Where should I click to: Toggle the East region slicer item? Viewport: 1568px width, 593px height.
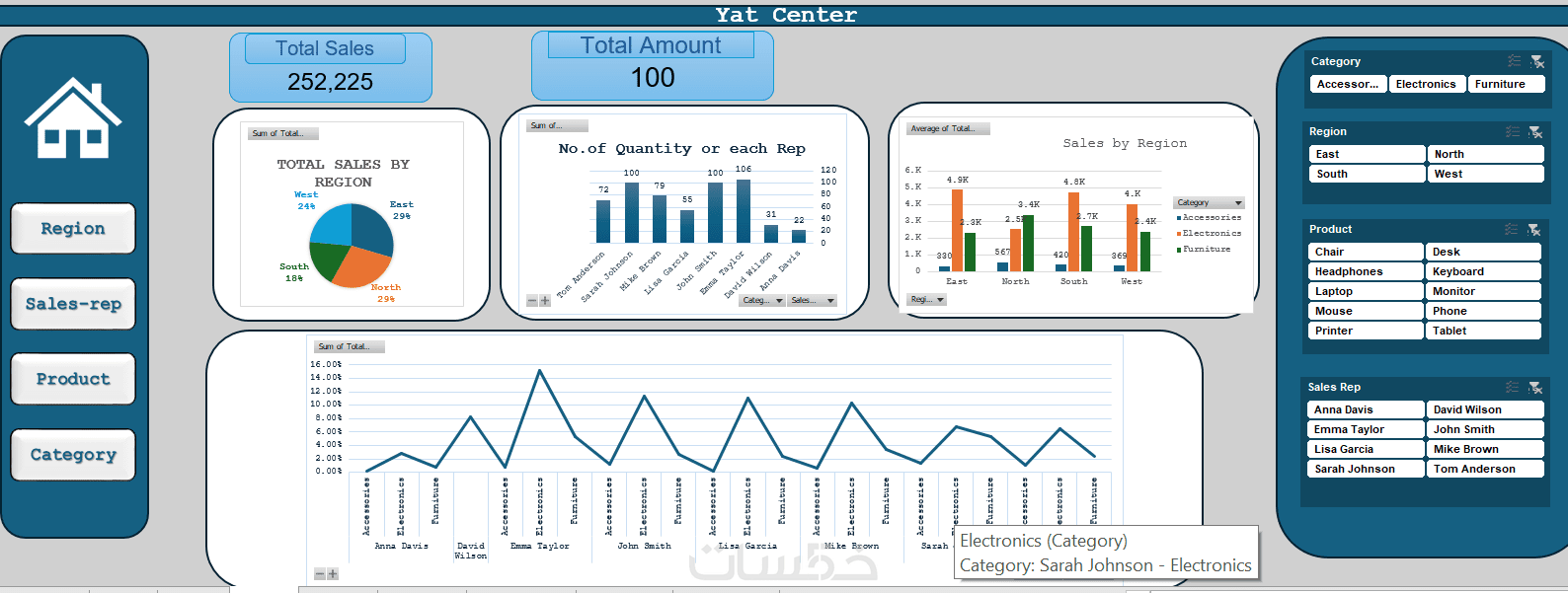(1368, 154)
